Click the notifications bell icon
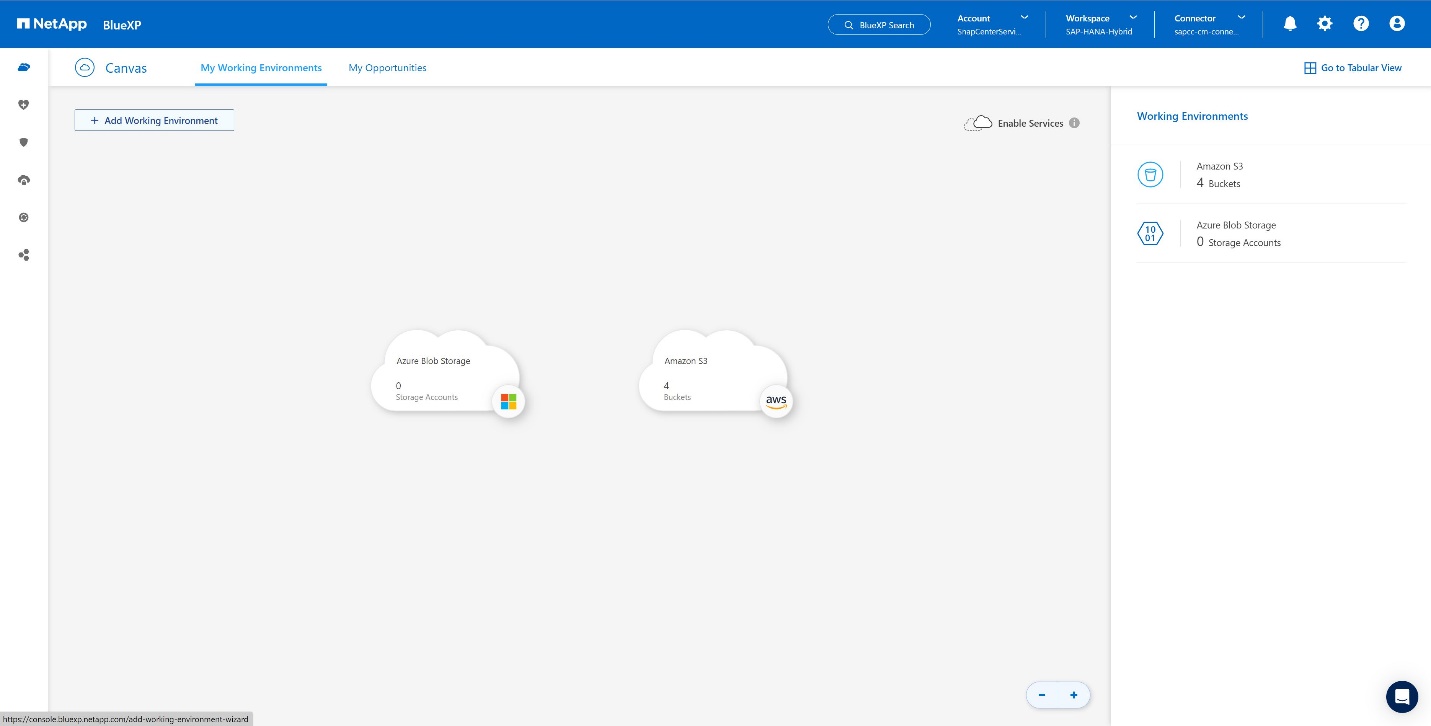Image resolution: width=1431 pixels, height=726 pixels. click(x=1290, y=24)
